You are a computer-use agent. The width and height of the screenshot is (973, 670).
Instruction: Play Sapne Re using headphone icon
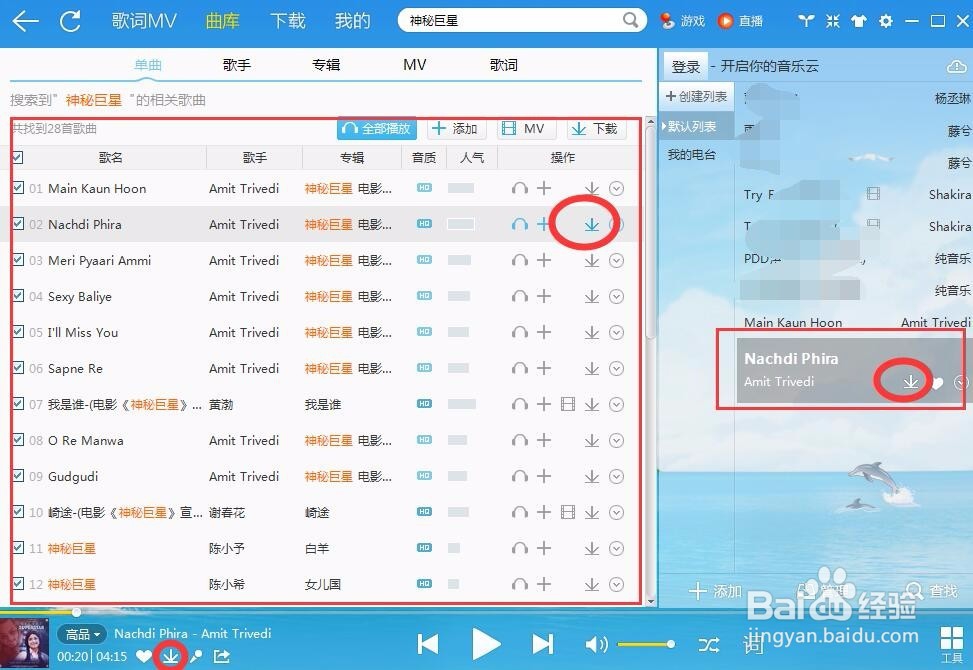(x=519, y=368)
